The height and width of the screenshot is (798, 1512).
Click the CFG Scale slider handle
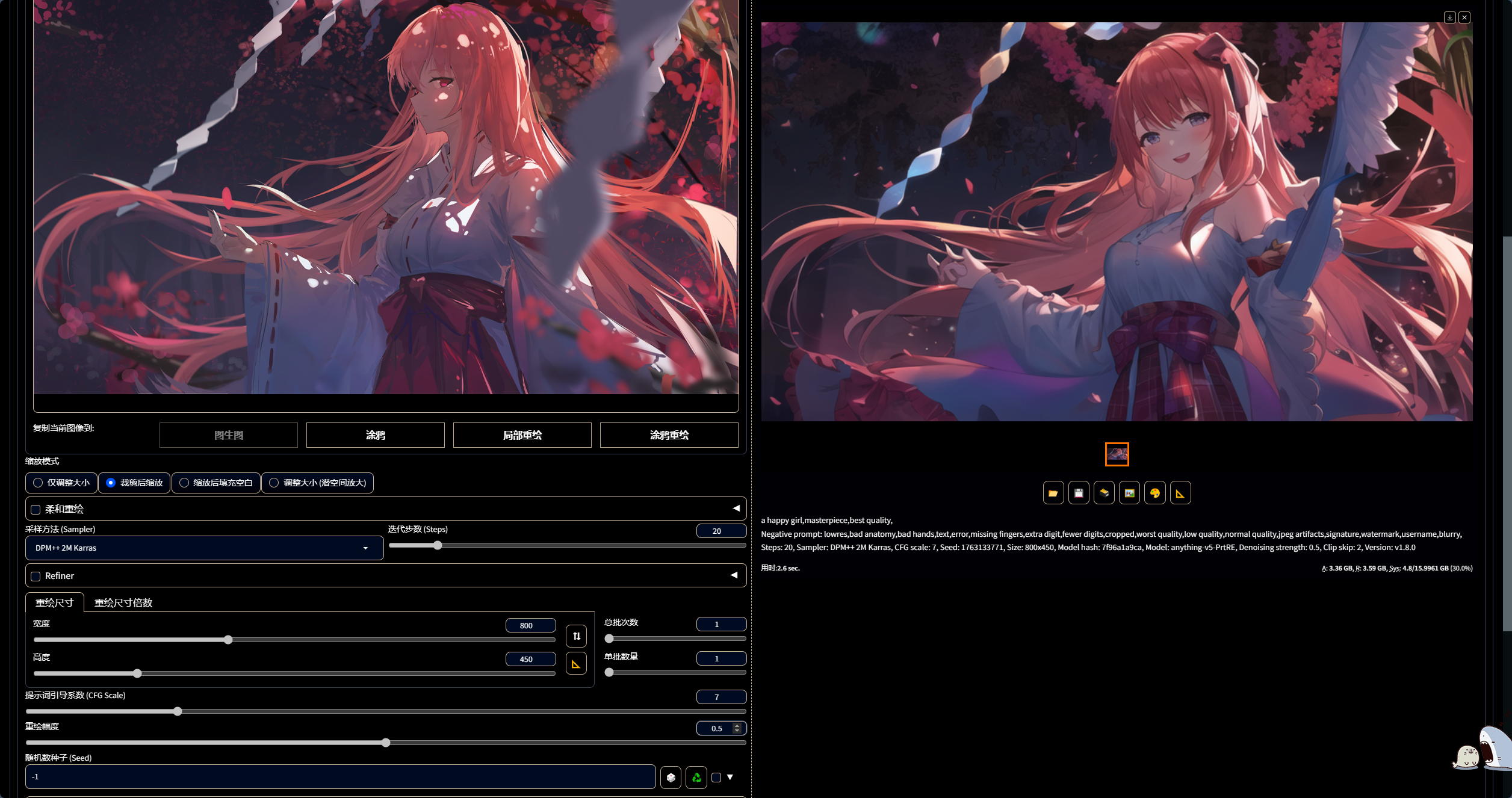tap(178, 711)
